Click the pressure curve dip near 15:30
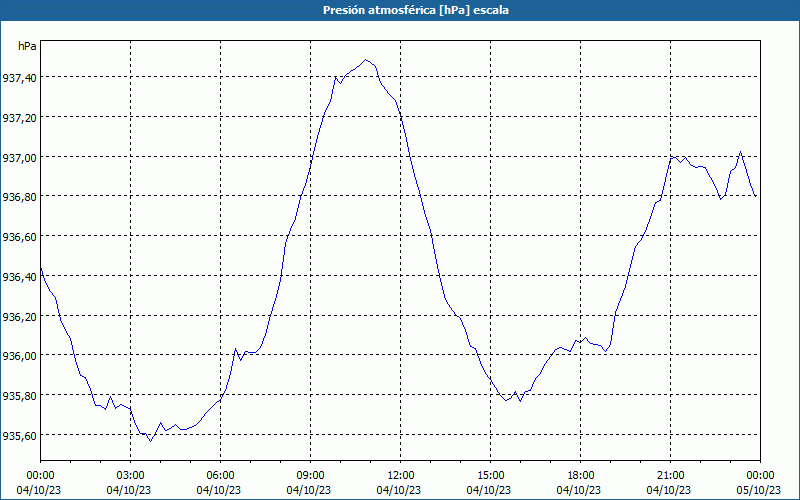Image resolution: width=800 pixels, height=500 pixels. [506, 401]
